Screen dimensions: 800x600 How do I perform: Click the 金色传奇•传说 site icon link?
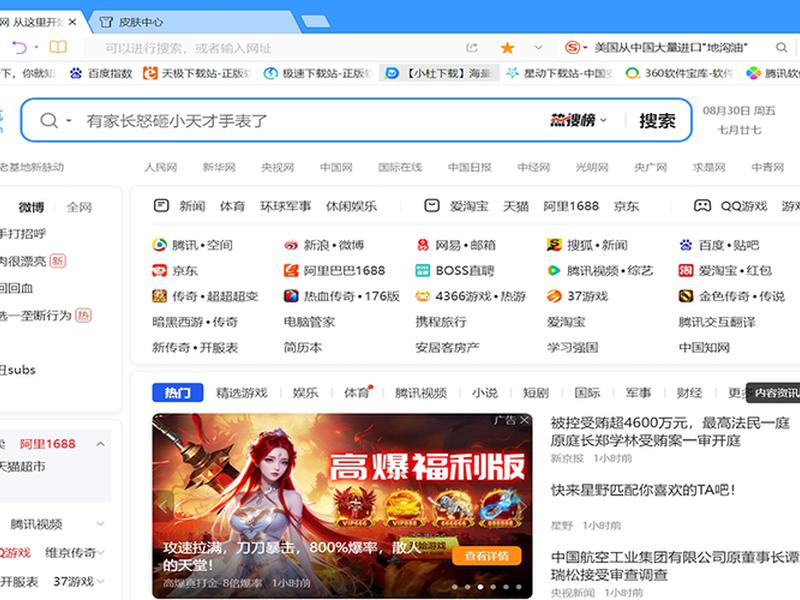click(x=732, y=296)
